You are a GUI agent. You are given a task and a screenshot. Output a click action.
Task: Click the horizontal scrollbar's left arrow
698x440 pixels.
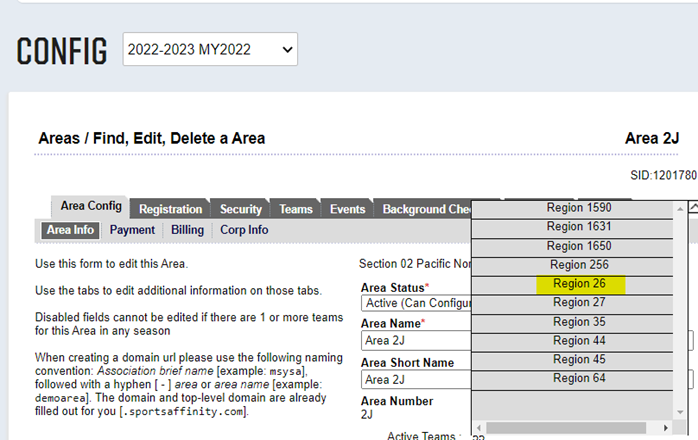point(480,428)
